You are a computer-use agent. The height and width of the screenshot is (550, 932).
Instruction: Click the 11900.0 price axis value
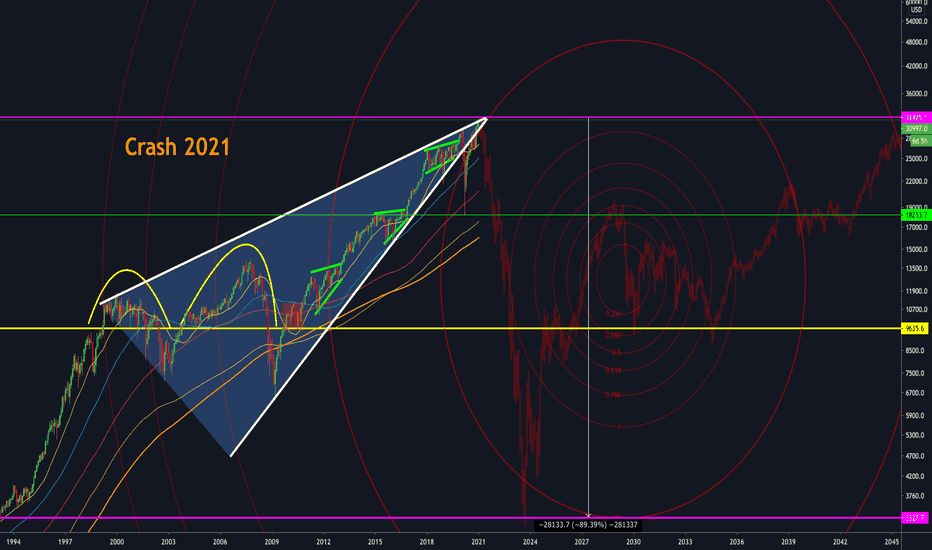tap(916, 291)
